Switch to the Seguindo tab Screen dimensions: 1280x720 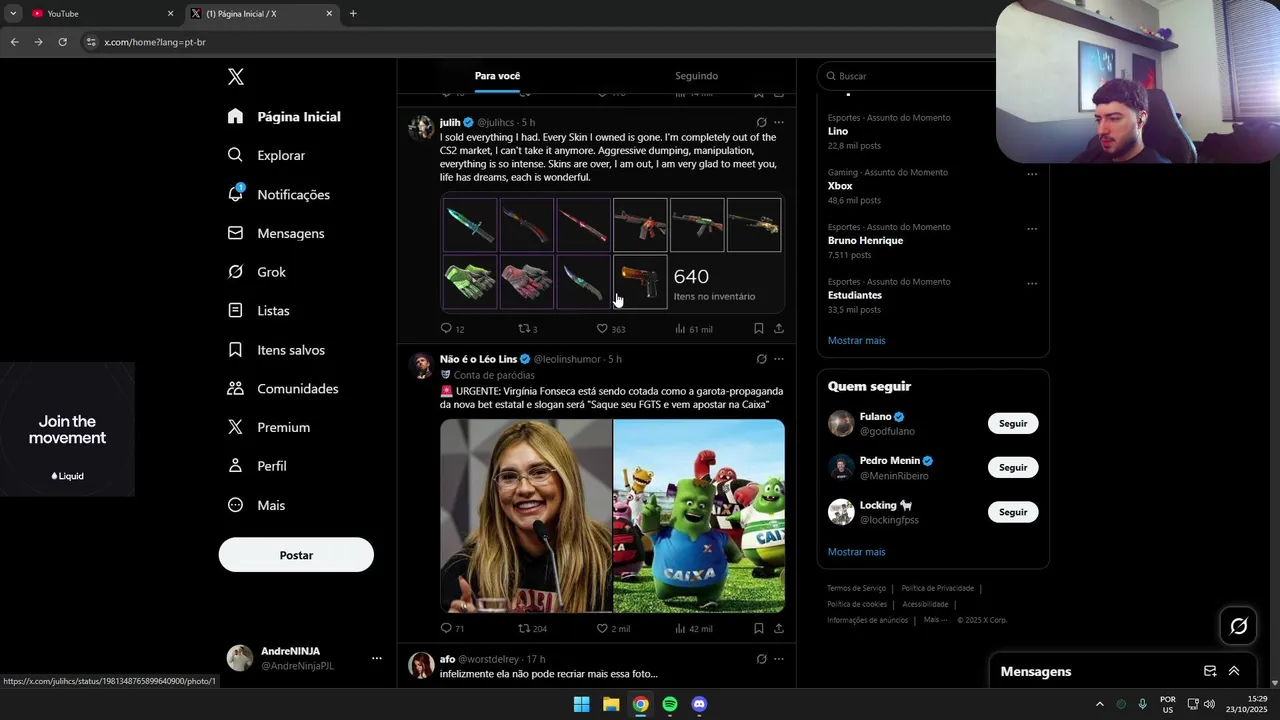(696, 76)
